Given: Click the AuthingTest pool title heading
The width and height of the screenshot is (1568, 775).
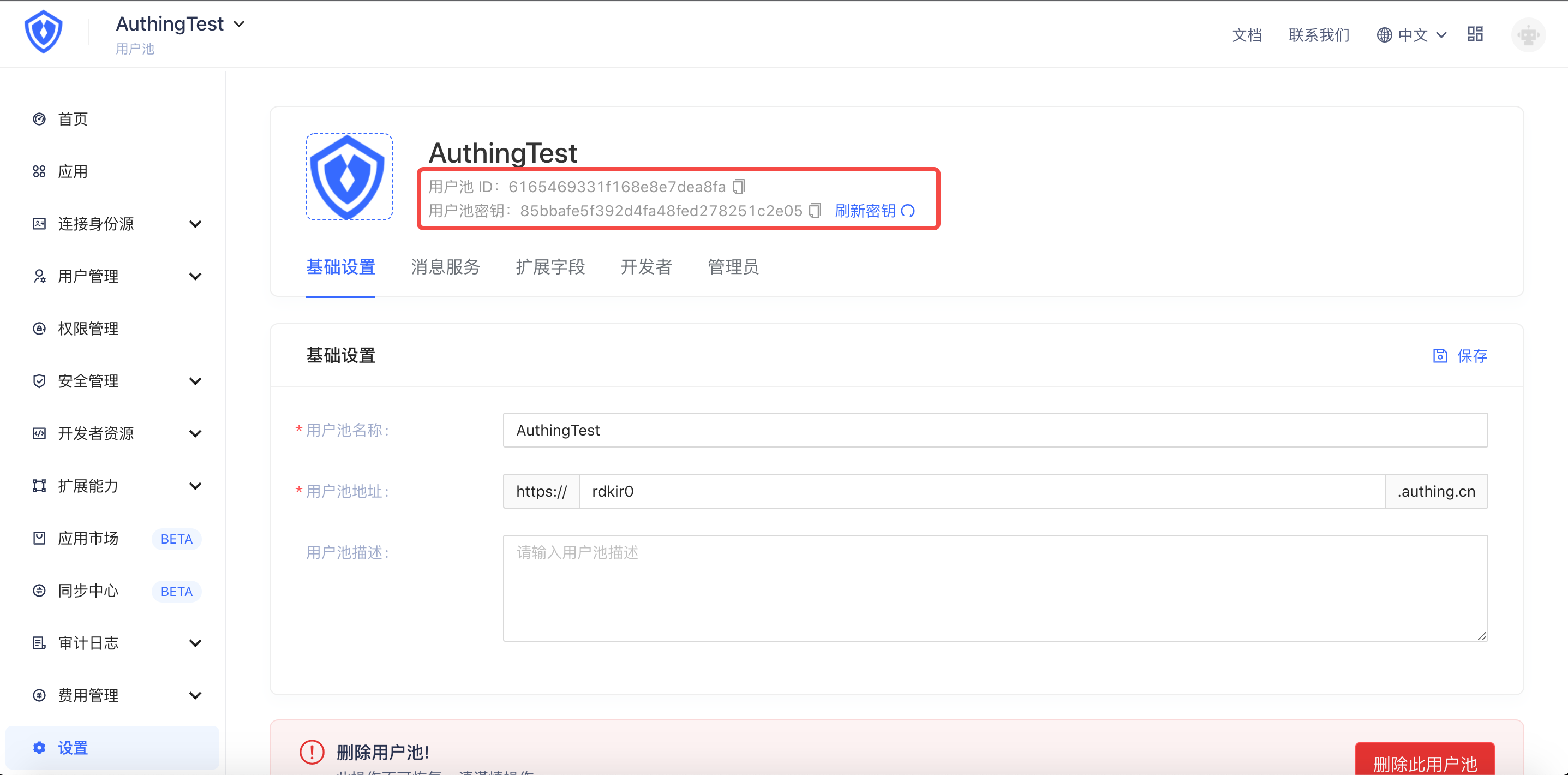Looking at the screenshot, I should [503, 152].
